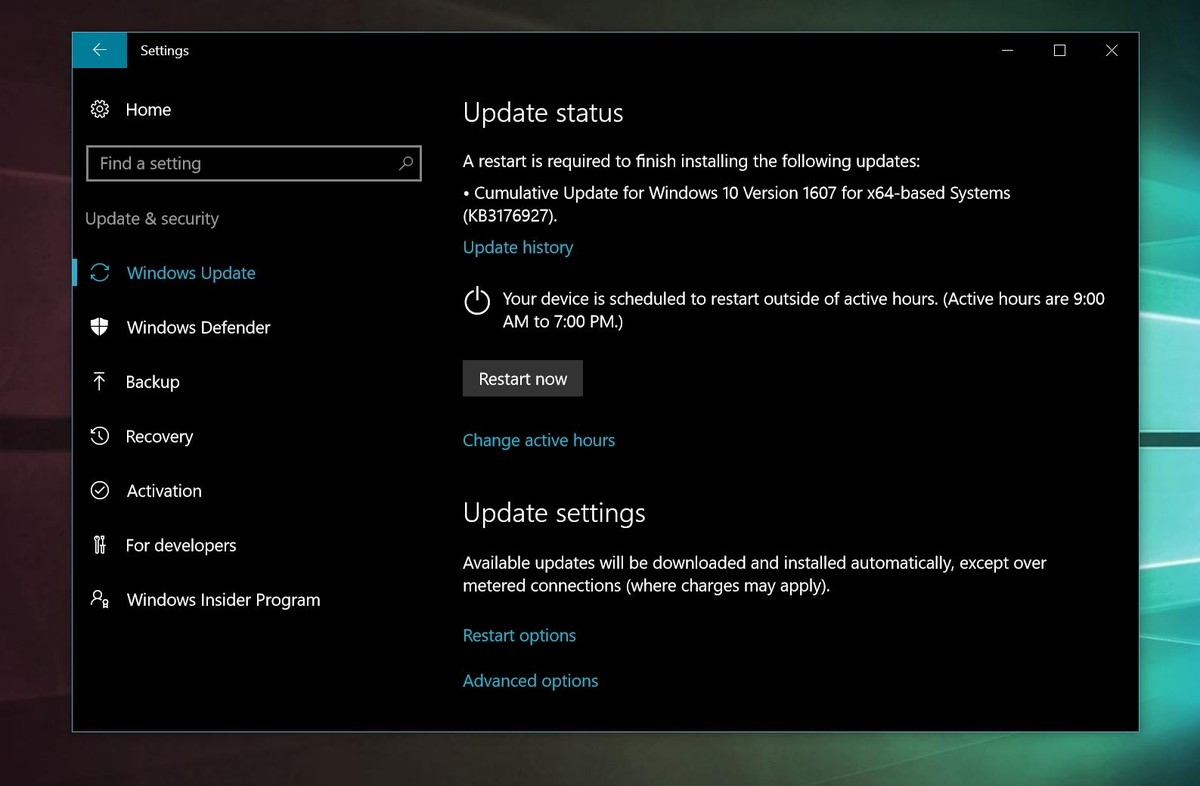Minimize the Settings window
The height and width of the screenshot is (786, 1200).
click(x=1008, y=50)
